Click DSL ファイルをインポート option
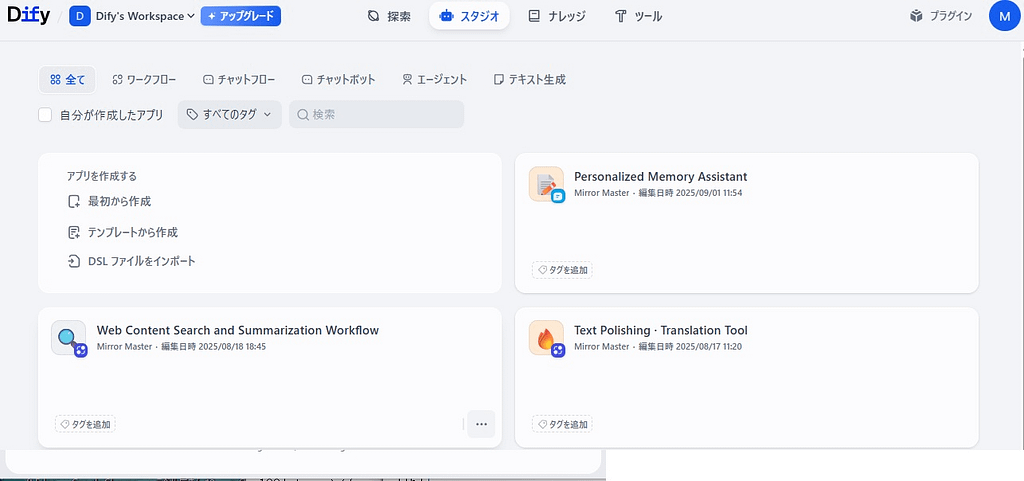1024x481 pixels. 141,261
